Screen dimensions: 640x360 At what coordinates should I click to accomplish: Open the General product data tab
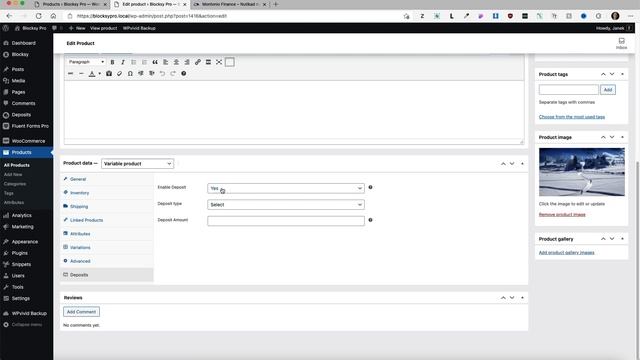coord(107,179)
